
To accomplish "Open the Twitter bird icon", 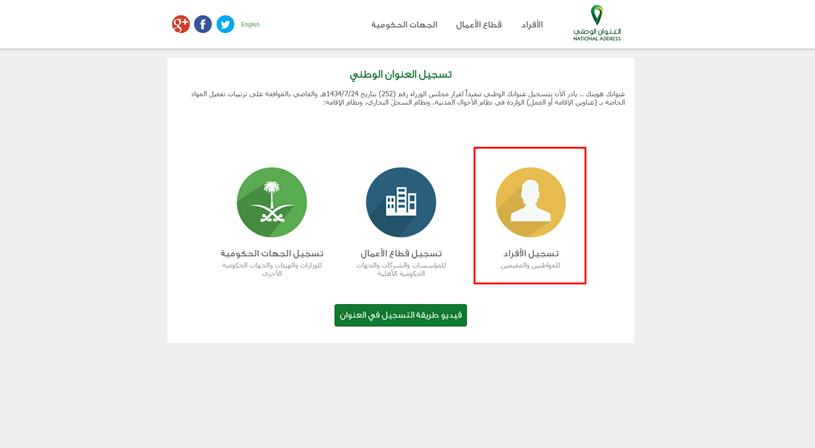I will tap(225, 24).
